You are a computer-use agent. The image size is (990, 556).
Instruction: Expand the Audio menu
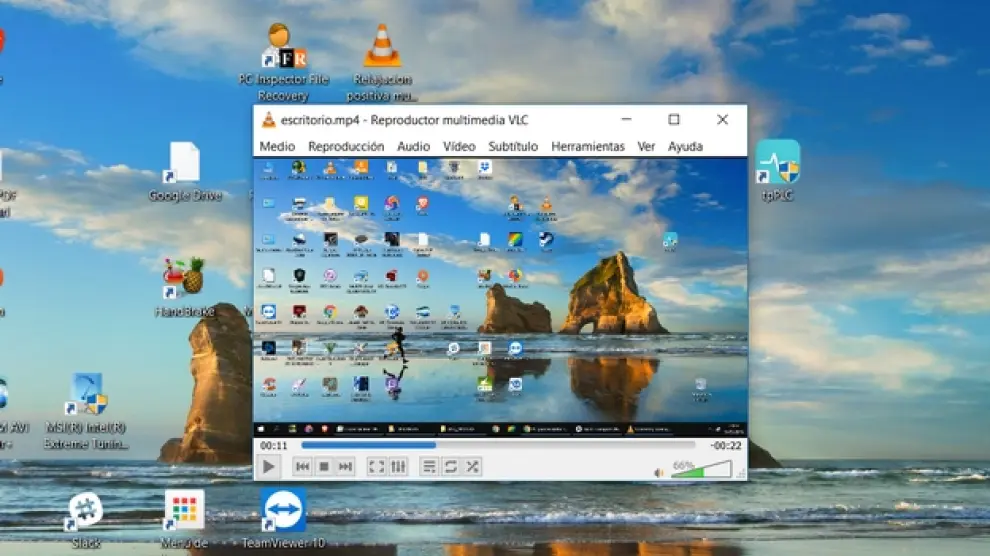tap(413, 146)
